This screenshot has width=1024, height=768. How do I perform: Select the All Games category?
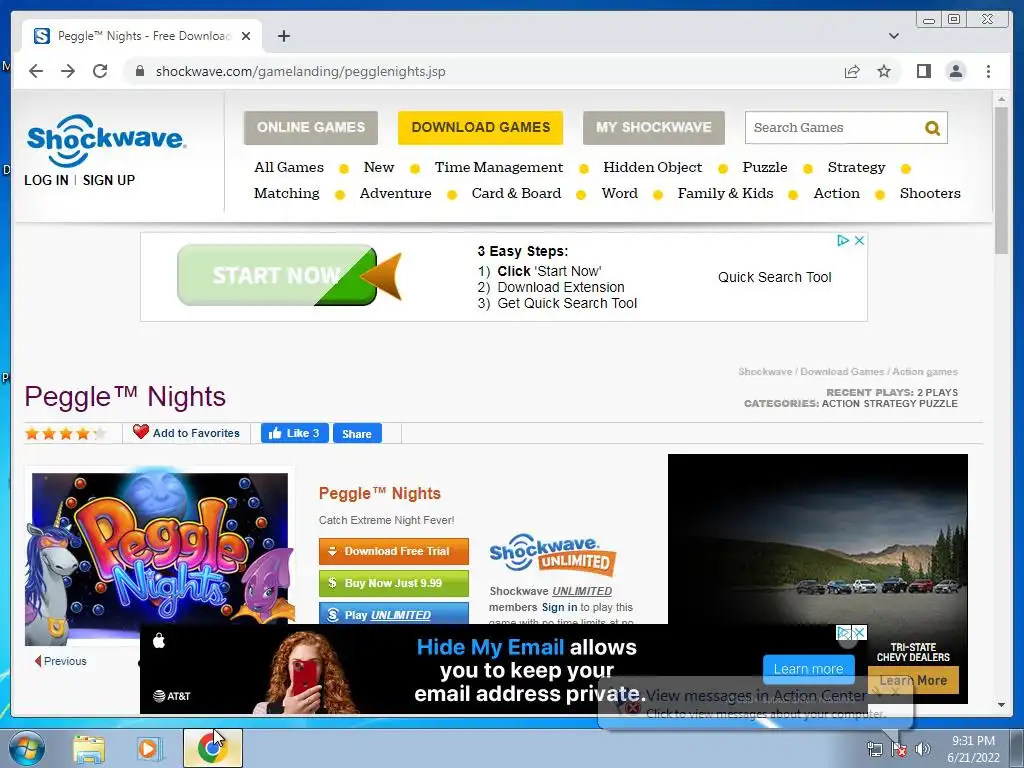click(289, 167)
